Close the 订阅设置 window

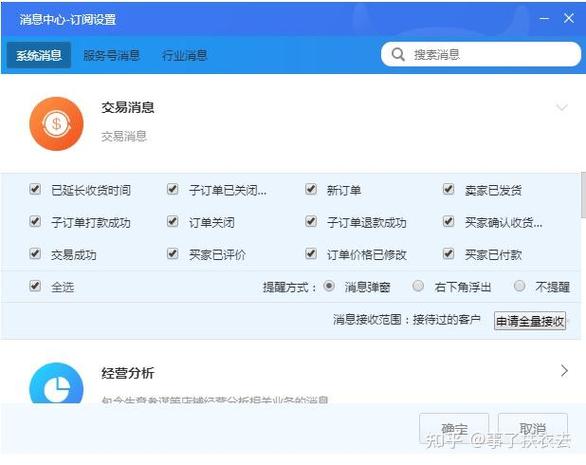click(569, 18)
